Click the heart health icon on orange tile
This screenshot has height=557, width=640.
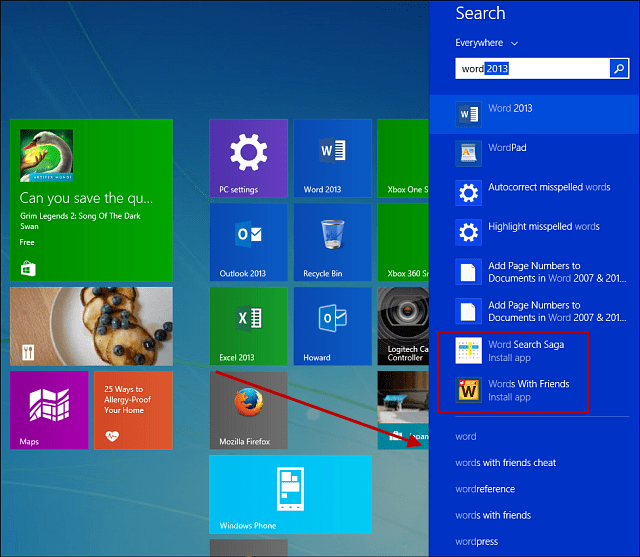(x=112, y=436)
